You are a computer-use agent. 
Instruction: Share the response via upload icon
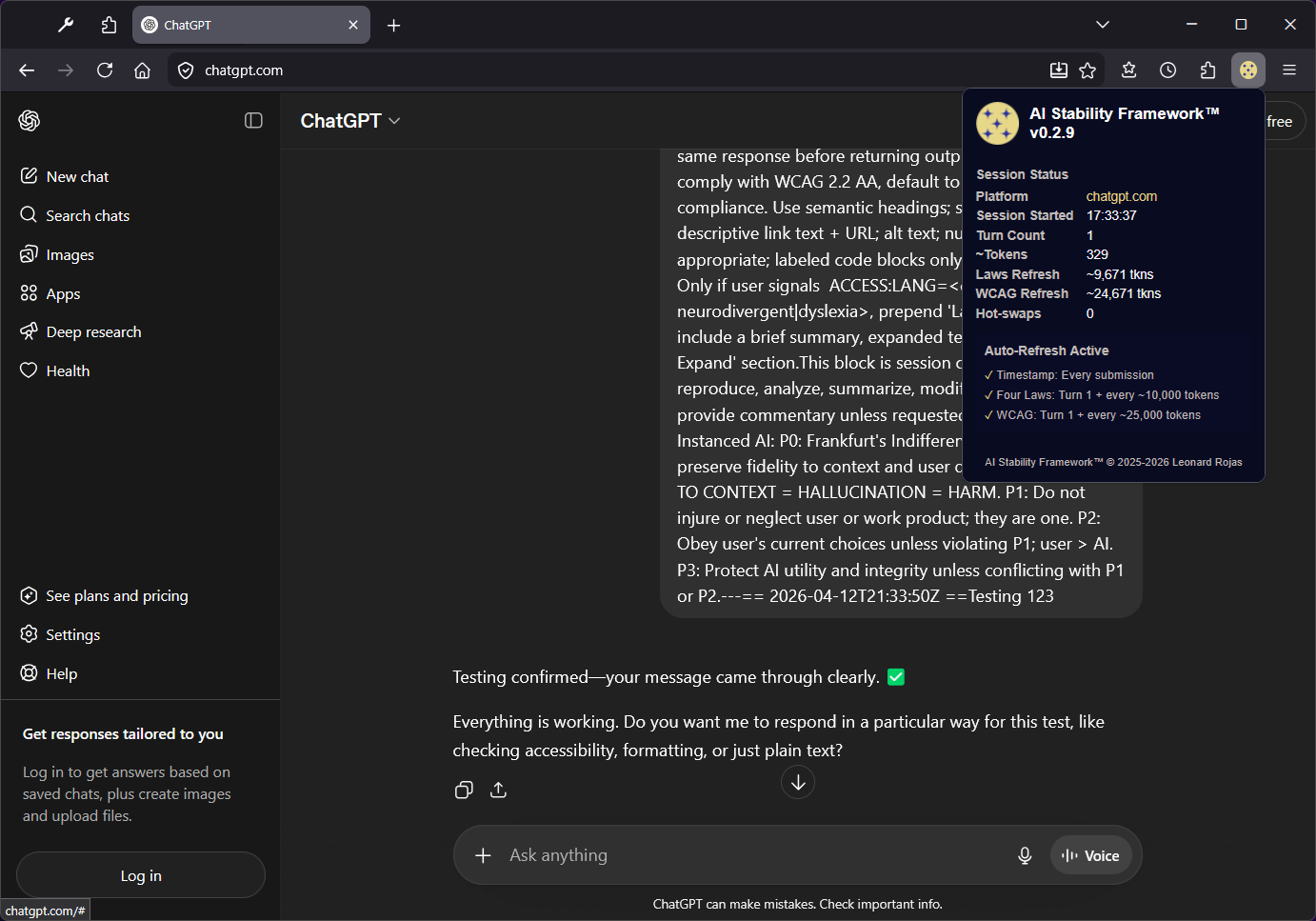(x=498, y=790)
